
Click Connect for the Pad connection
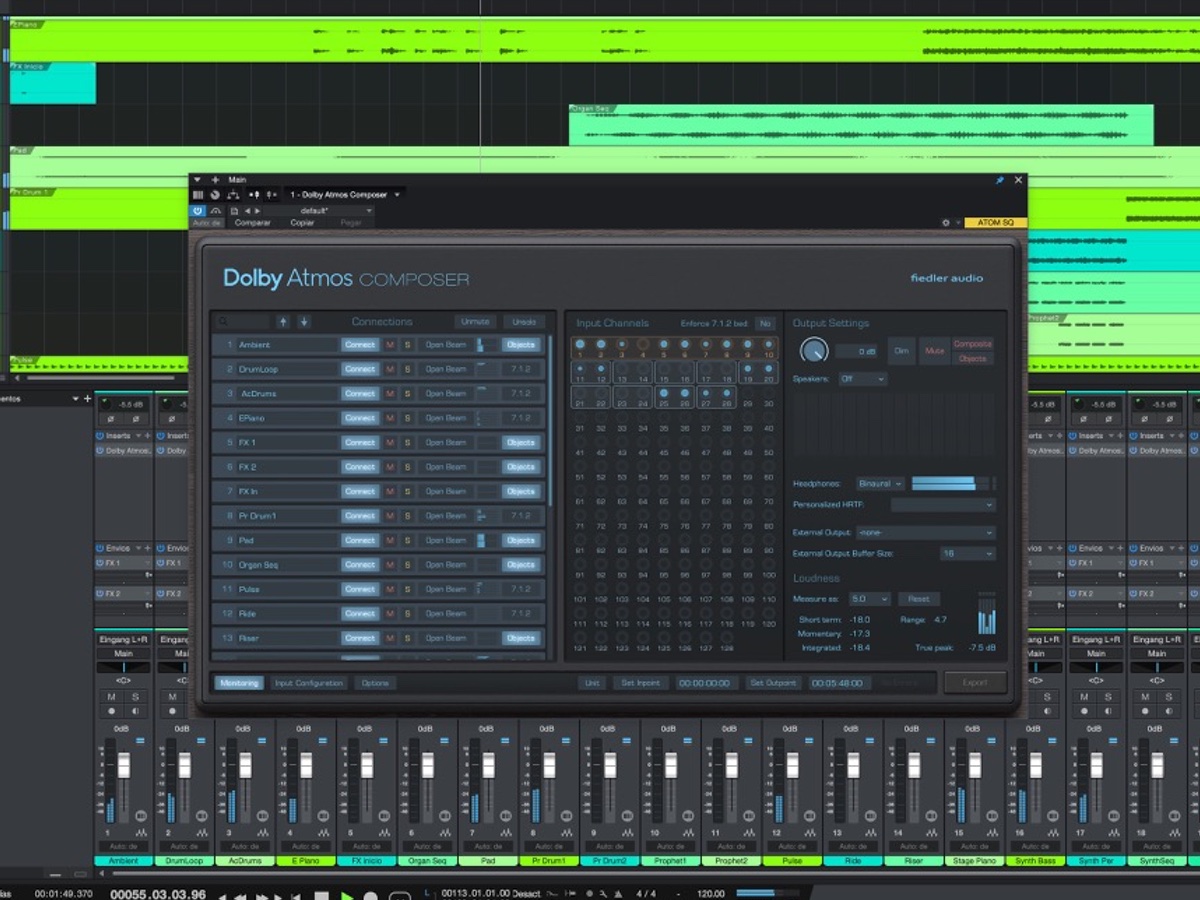pos(360,540)
